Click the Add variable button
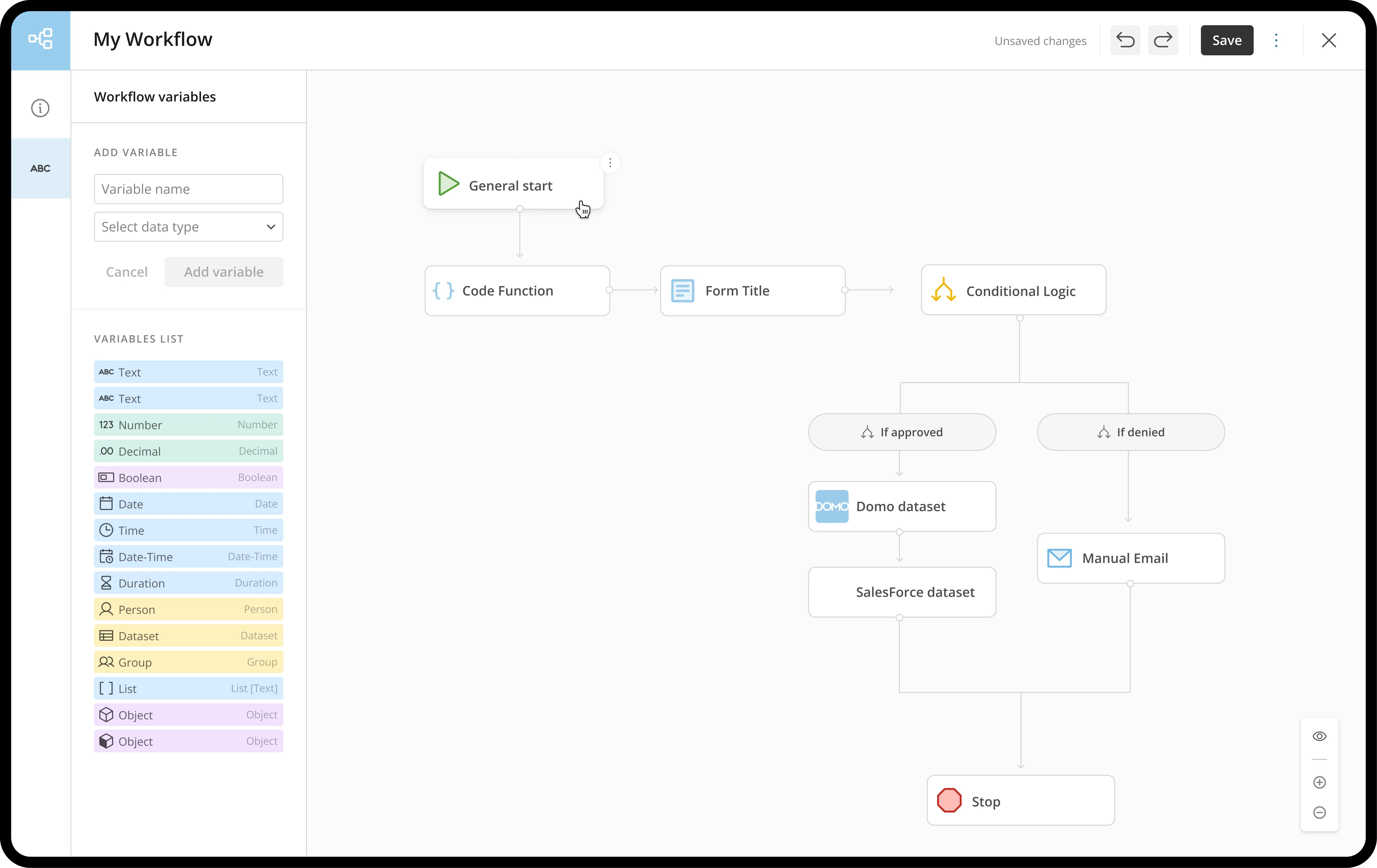The image size is (1377, 868). (x=224, y=272)
